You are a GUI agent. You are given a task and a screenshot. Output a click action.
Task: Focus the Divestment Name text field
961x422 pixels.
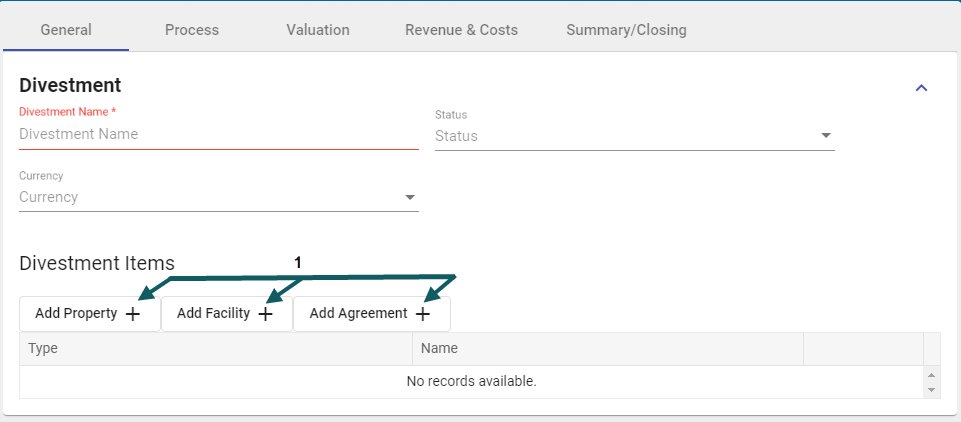[218, 134]
